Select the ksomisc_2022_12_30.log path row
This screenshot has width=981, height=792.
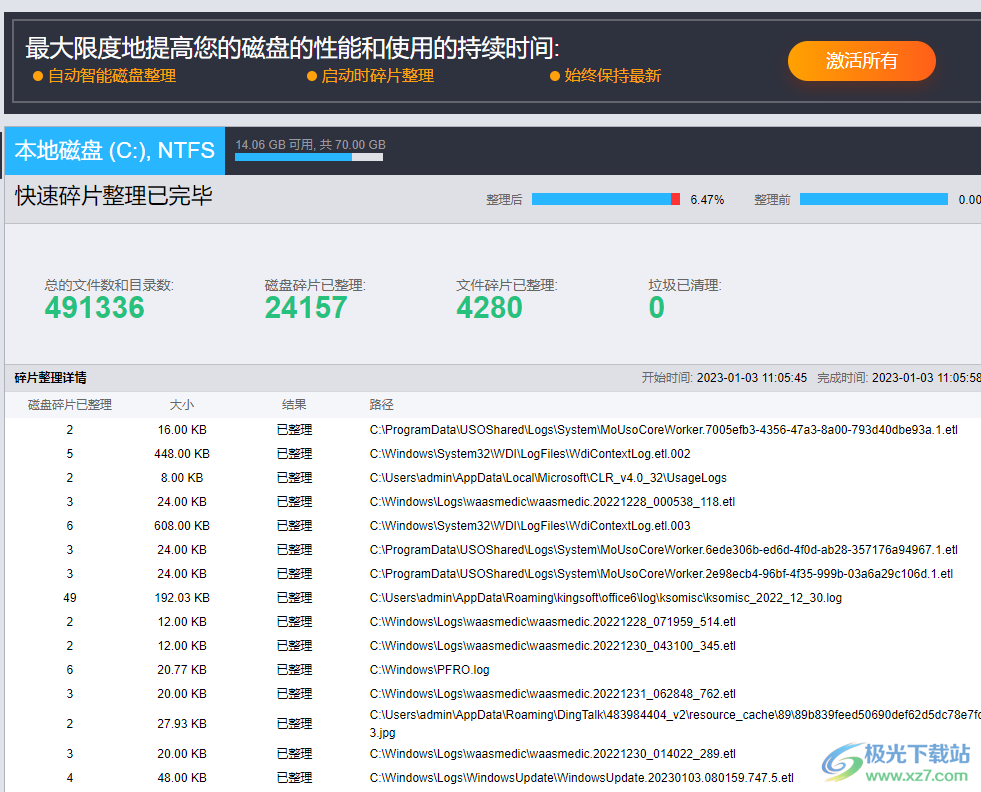pyautogui.click(x=493, y=598)
